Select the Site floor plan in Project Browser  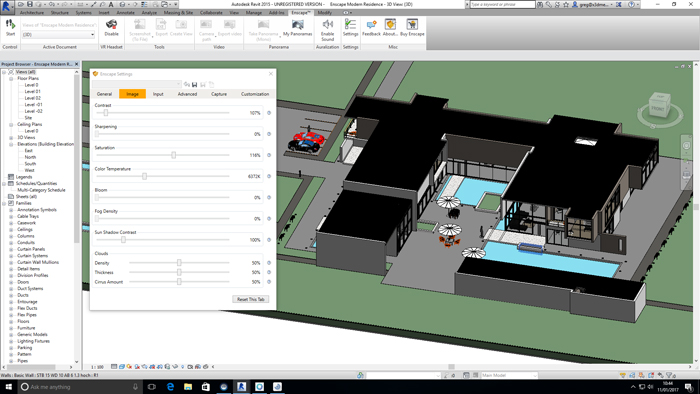point(28,118)
